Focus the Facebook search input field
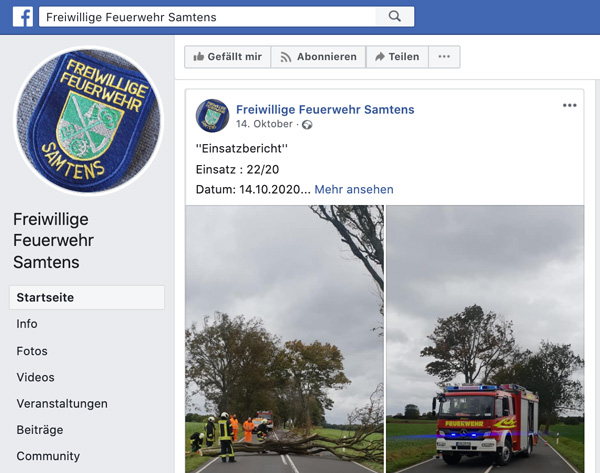600x473 pixels. pyautogui.click(x=207, y=17)
